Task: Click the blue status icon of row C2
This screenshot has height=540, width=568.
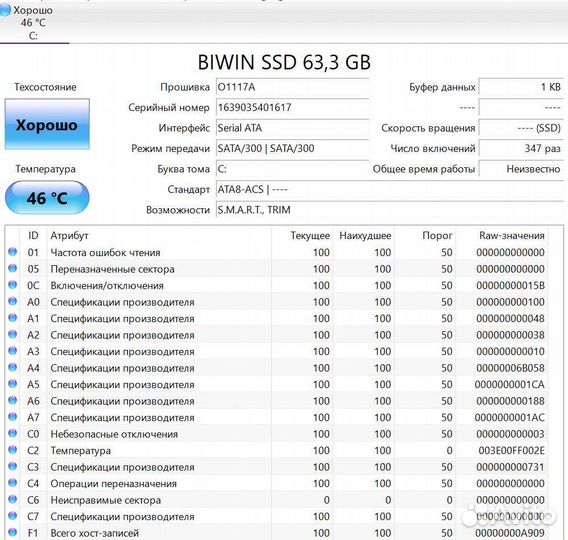Action: coord(13,449)
